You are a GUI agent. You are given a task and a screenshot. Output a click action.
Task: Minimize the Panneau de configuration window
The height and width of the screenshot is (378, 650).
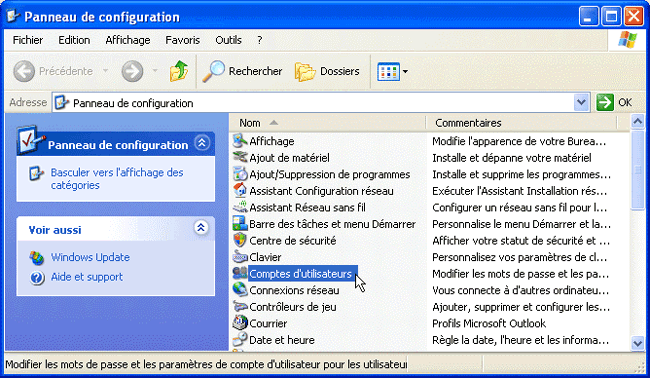coord(589,17)
